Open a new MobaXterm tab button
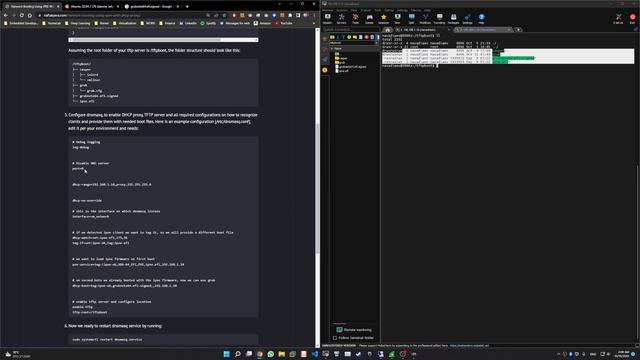This screenshot has height=360, width=640. 518,30
